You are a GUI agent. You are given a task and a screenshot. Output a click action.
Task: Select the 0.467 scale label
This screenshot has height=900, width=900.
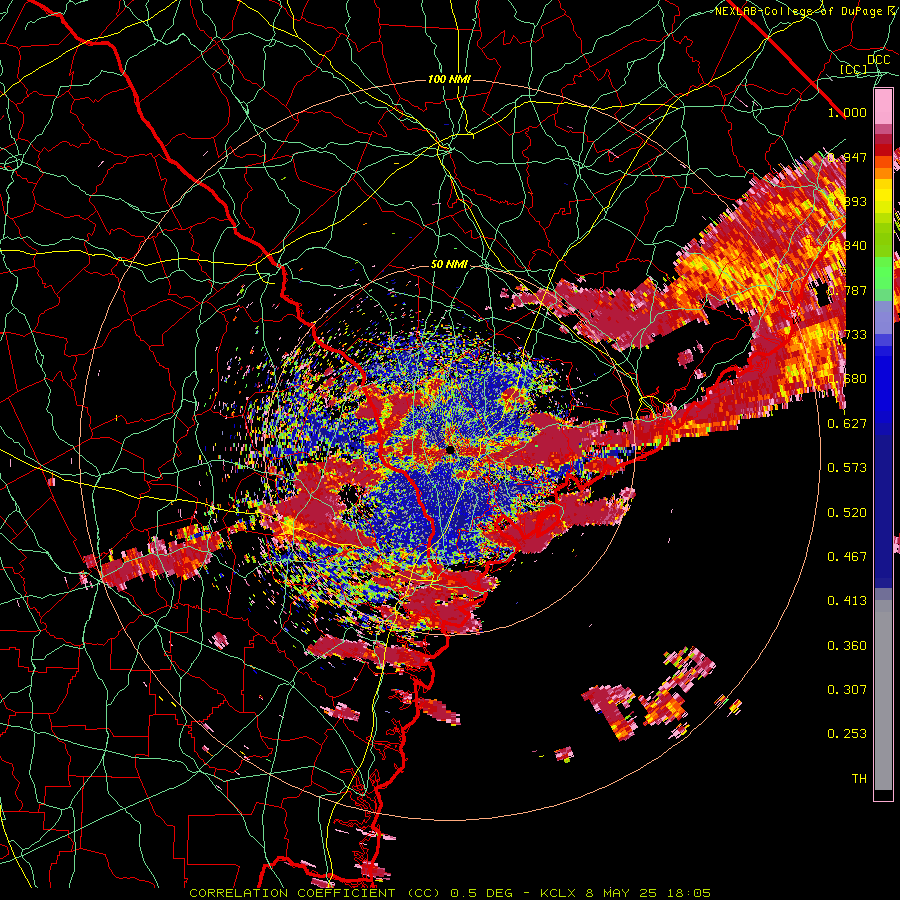847,557
